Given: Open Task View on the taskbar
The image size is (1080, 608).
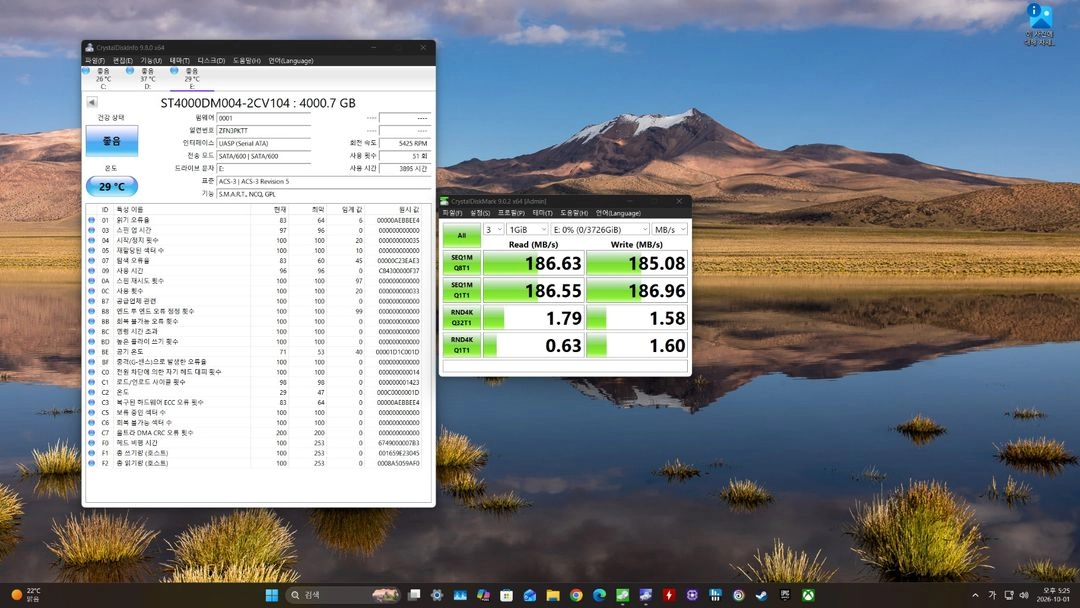Looking at the screenshot, I should pos(414,595).
